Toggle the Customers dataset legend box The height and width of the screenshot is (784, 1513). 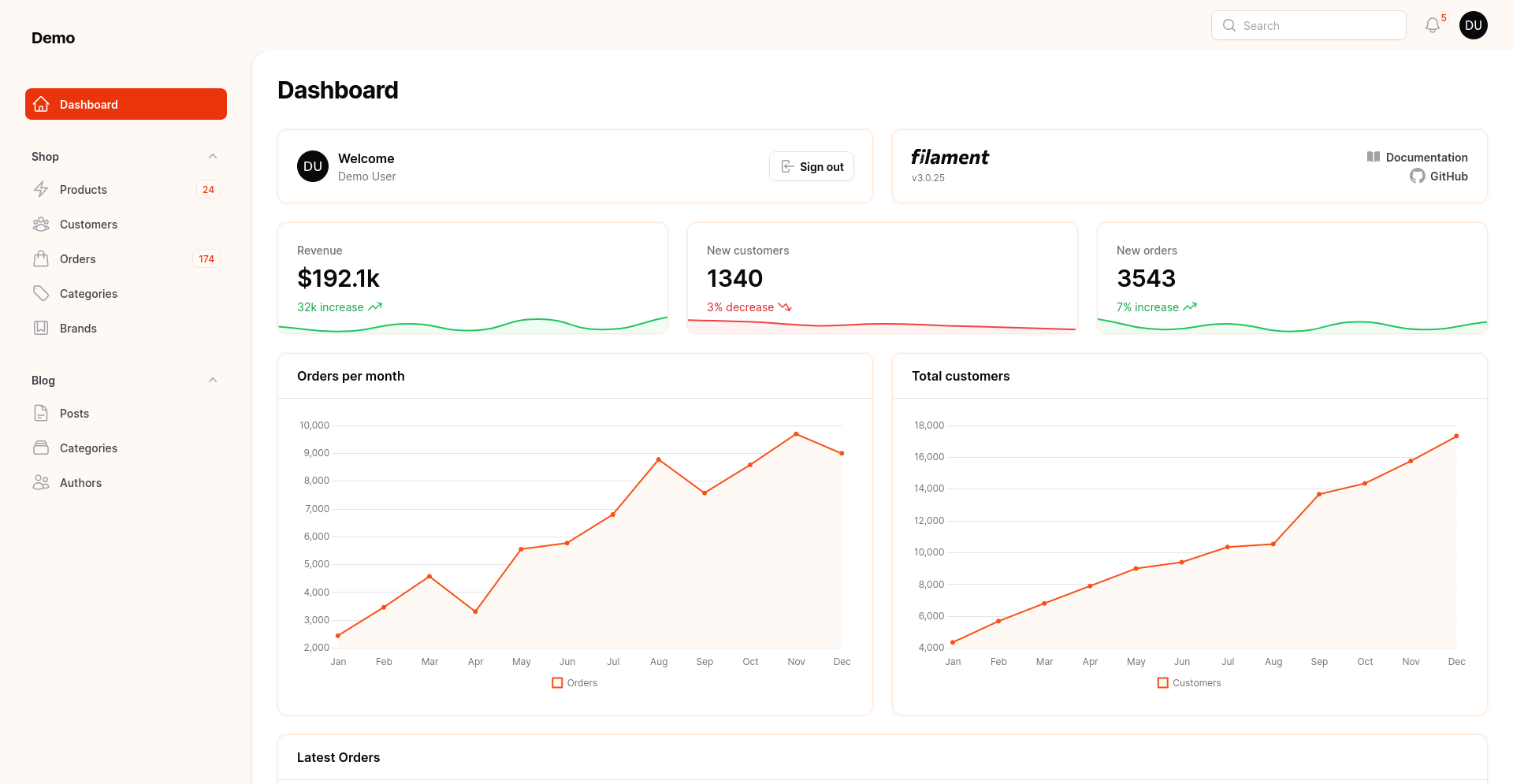pos(1162,683)
